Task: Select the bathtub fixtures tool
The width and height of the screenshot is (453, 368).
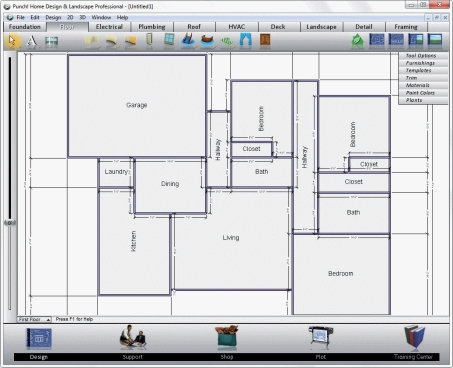Action: pos(207,41)
